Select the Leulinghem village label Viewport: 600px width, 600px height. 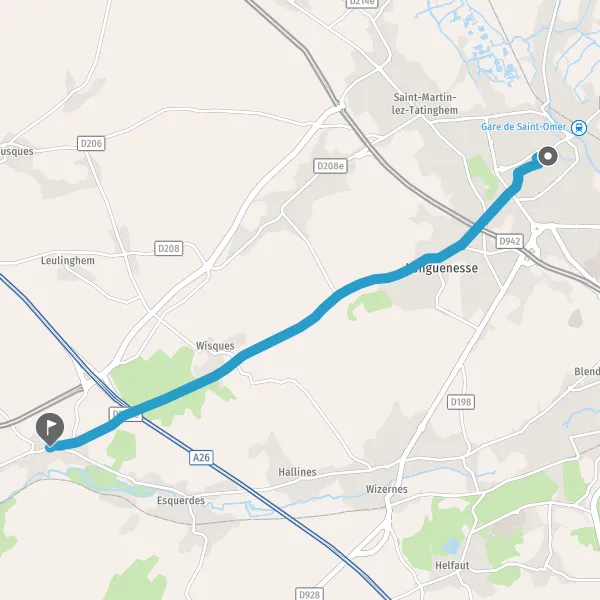click(68, 261)
